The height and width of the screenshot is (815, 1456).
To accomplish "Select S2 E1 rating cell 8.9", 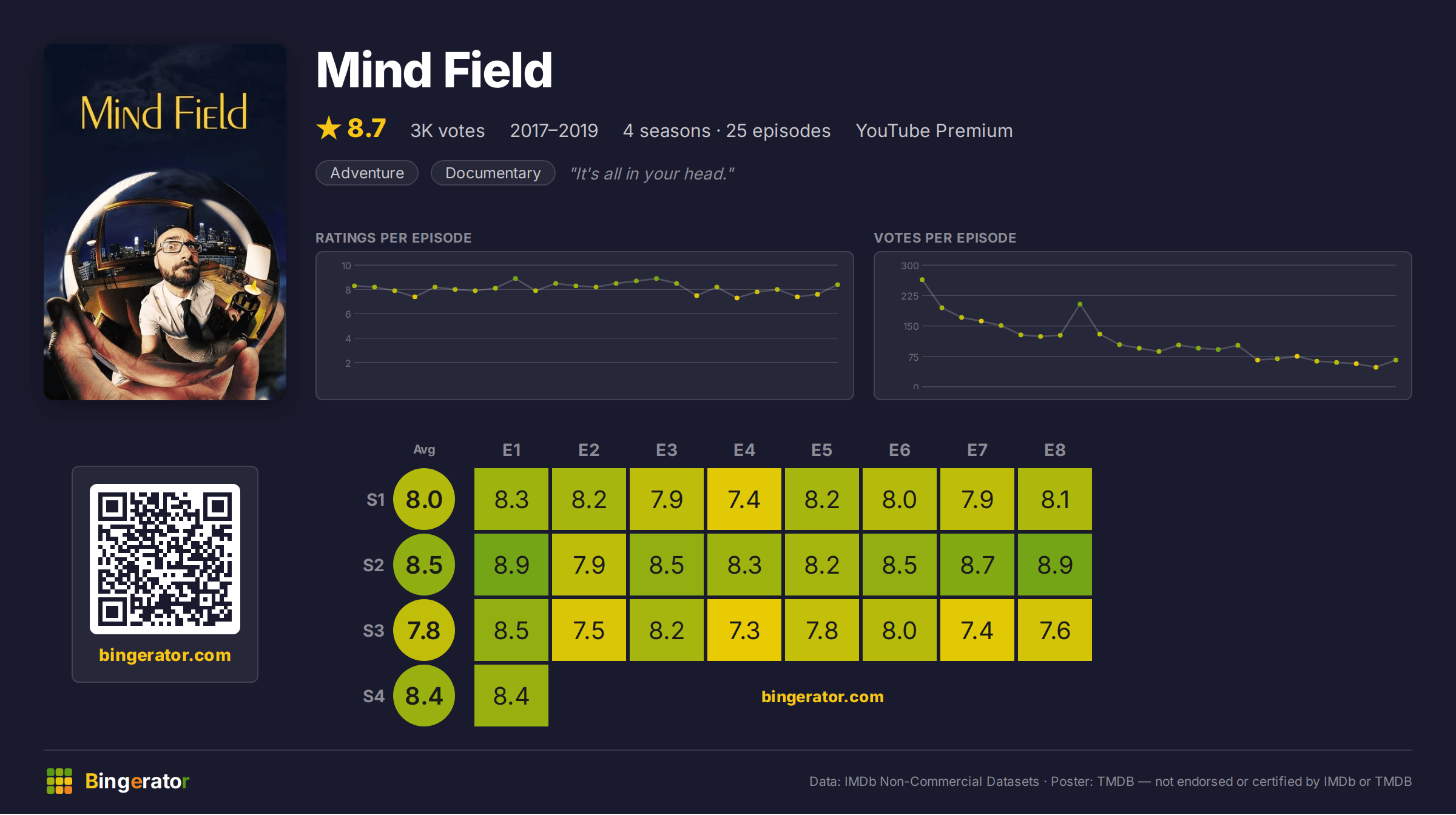I will 511,565.
